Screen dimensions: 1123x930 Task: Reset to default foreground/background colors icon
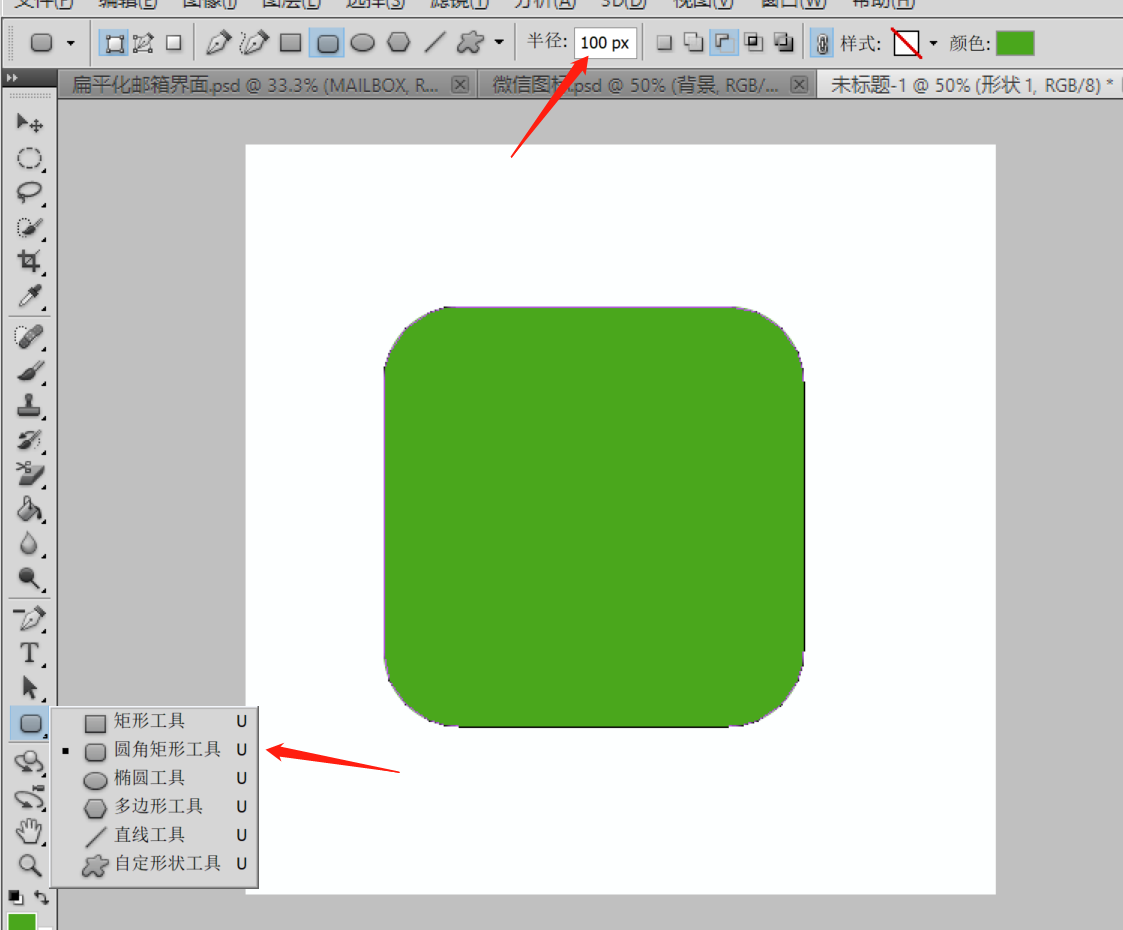[x=16, y=896]
